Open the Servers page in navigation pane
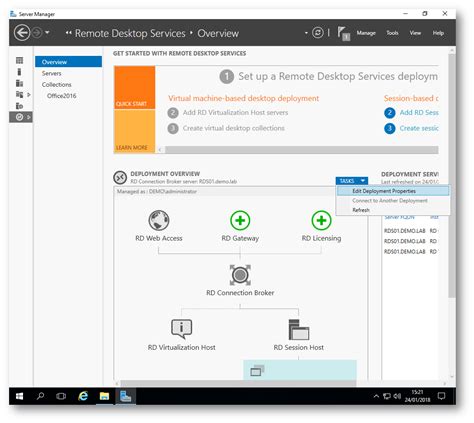This screenshot has width=474, height=423. click(x=52, y=73)
